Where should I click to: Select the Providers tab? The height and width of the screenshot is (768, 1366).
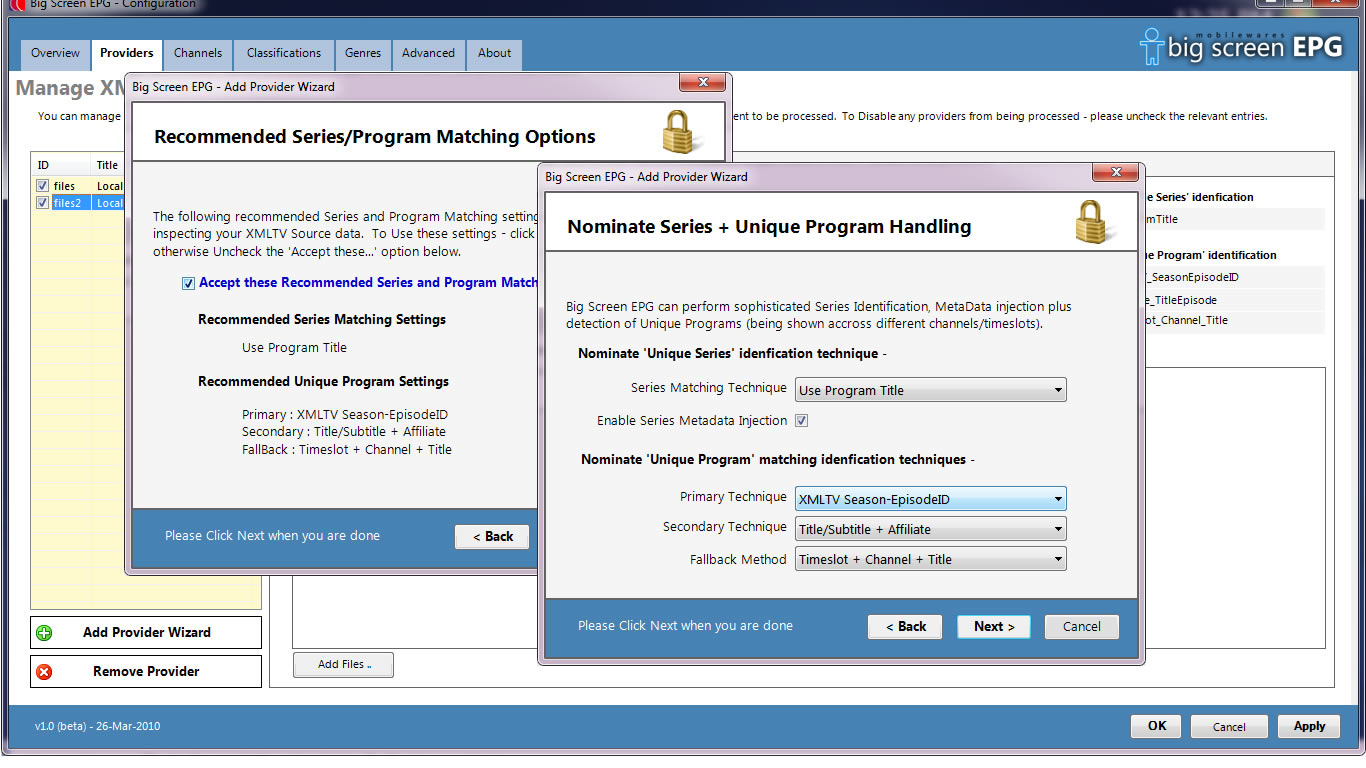(127, 54)
